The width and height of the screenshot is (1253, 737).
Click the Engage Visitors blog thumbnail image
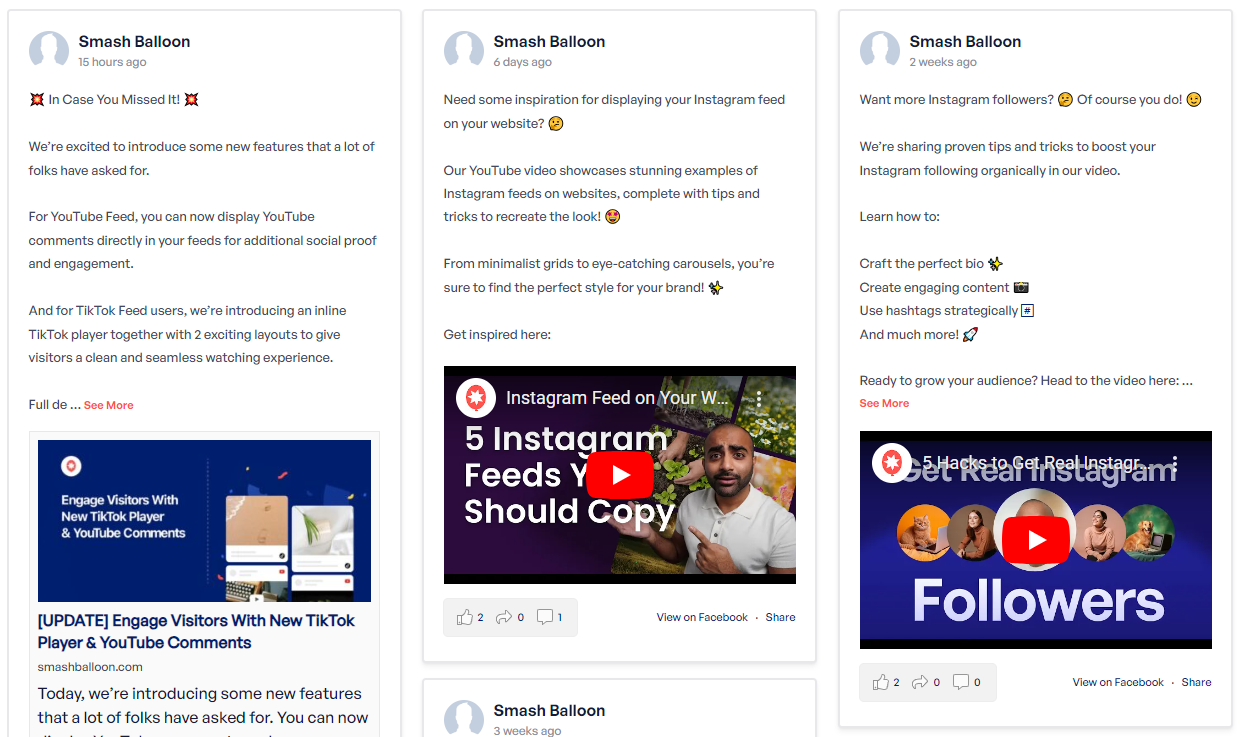[204, 521]
